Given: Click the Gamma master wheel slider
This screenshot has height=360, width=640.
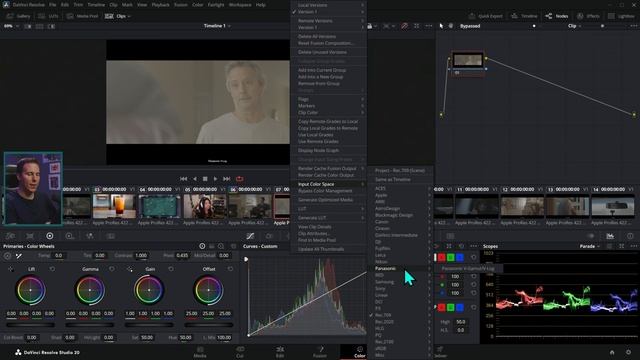Looking at the screenshot, I should 90,325.
